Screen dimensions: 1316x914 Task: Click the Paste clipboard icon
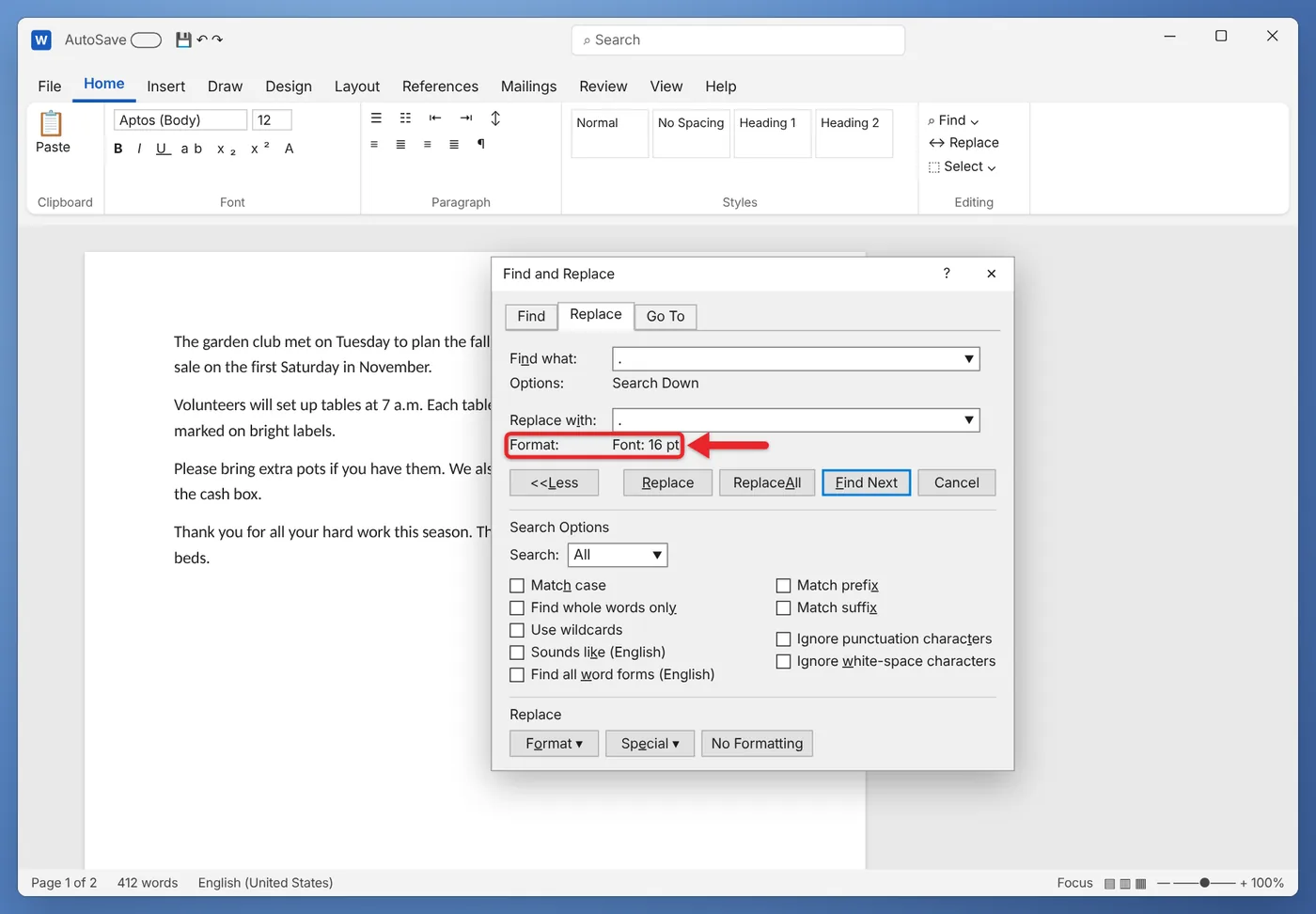(x=52, y=123)
